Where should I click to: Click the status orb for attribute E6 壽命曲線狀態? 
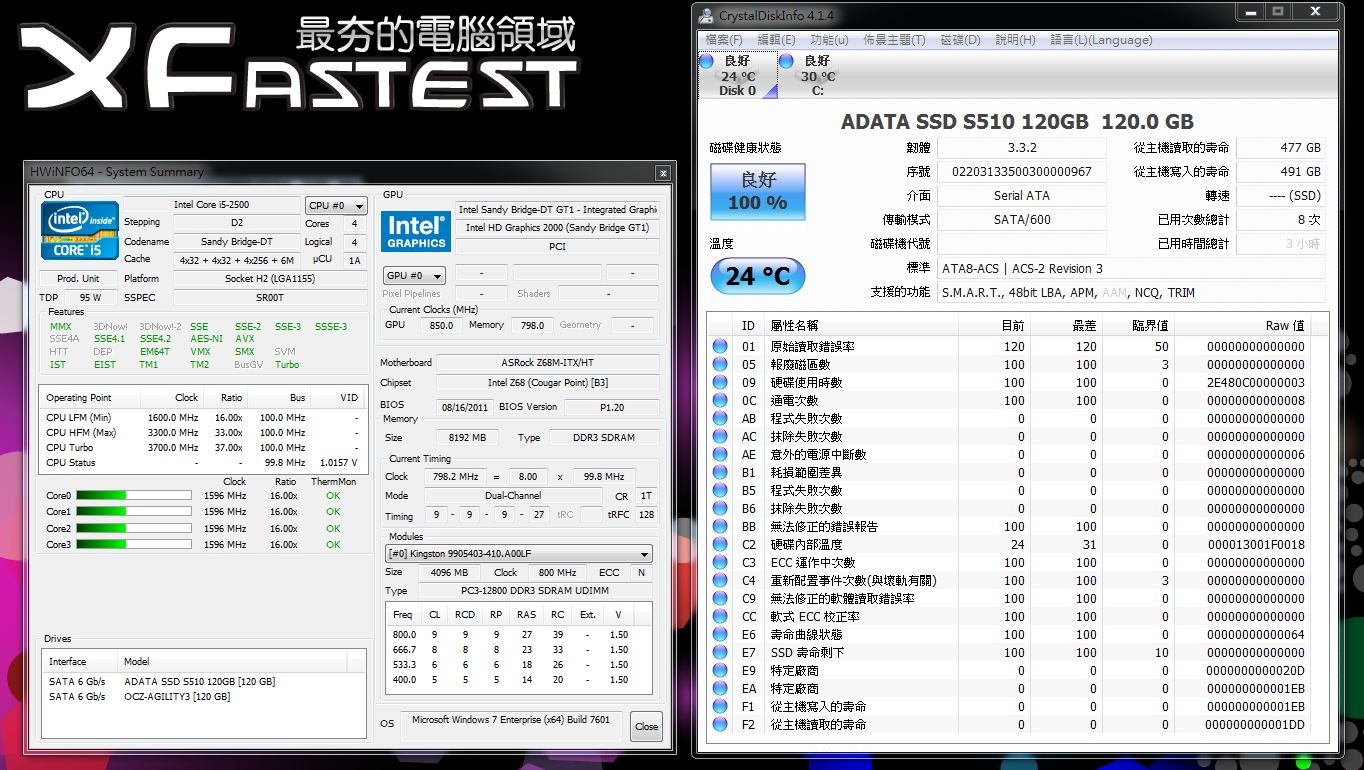(720, 635)
